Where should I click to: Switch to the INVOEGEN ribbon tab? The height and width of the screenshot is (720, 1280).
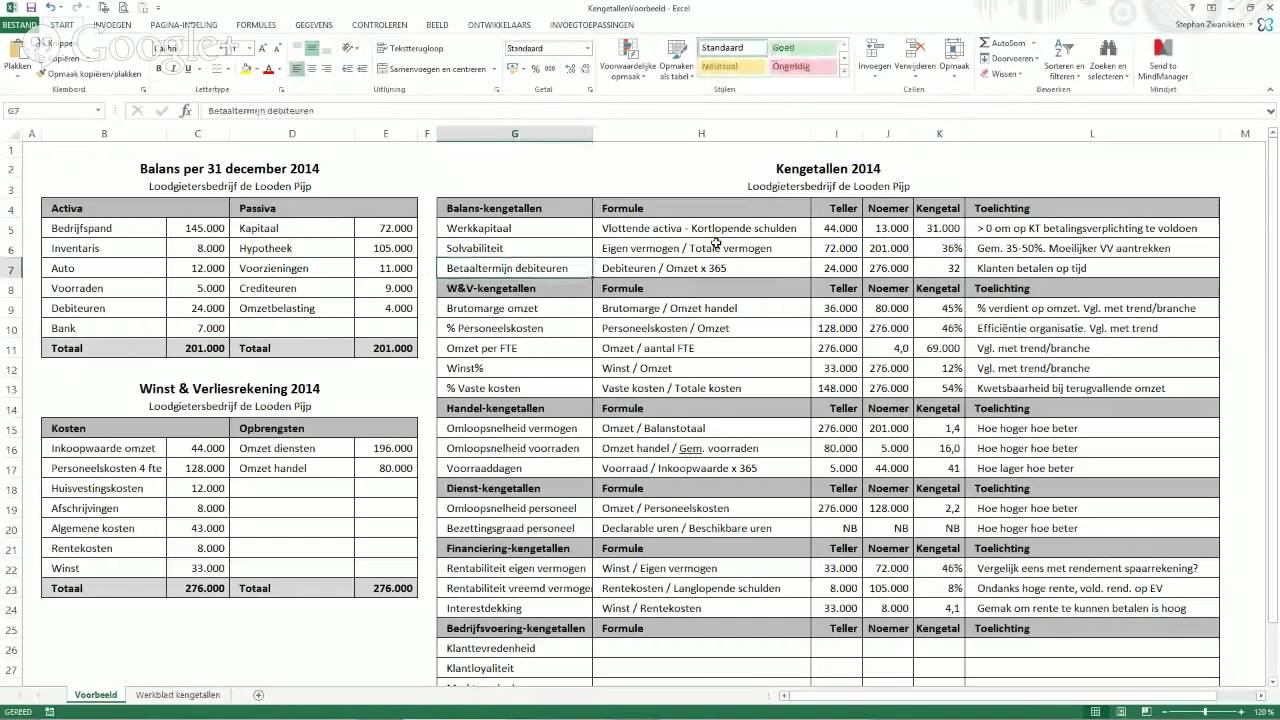112,24
